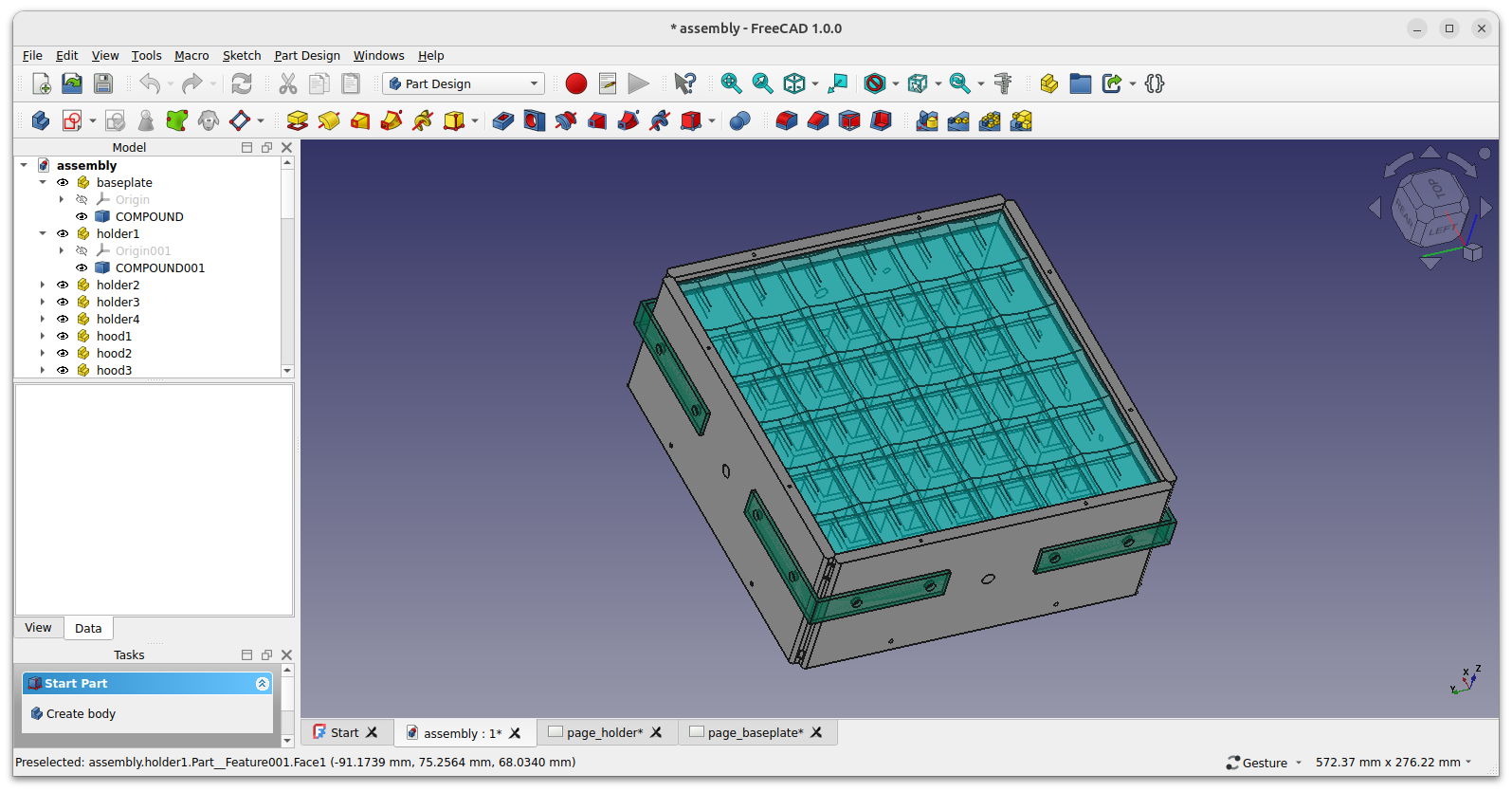
Task: Select the Groove tool
Action: 566,120
